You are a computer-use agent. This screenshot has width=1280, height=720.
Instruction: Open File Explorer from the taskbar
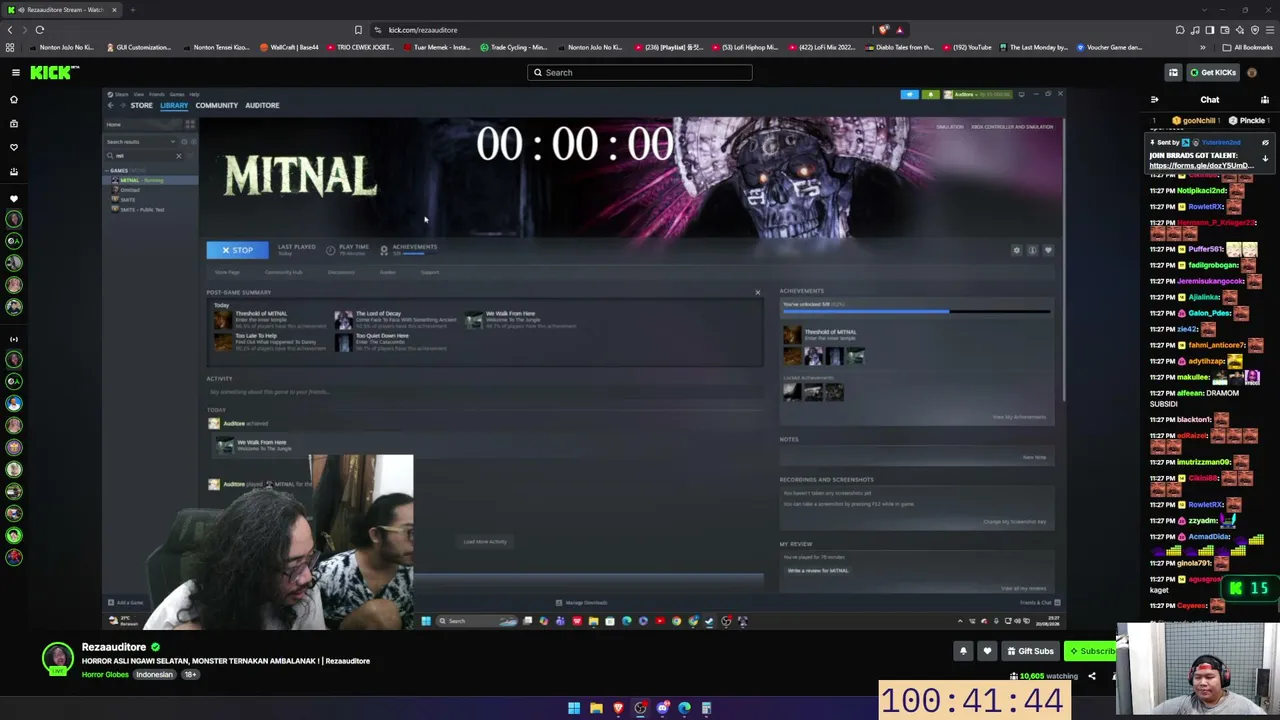[x=596, y=708]
